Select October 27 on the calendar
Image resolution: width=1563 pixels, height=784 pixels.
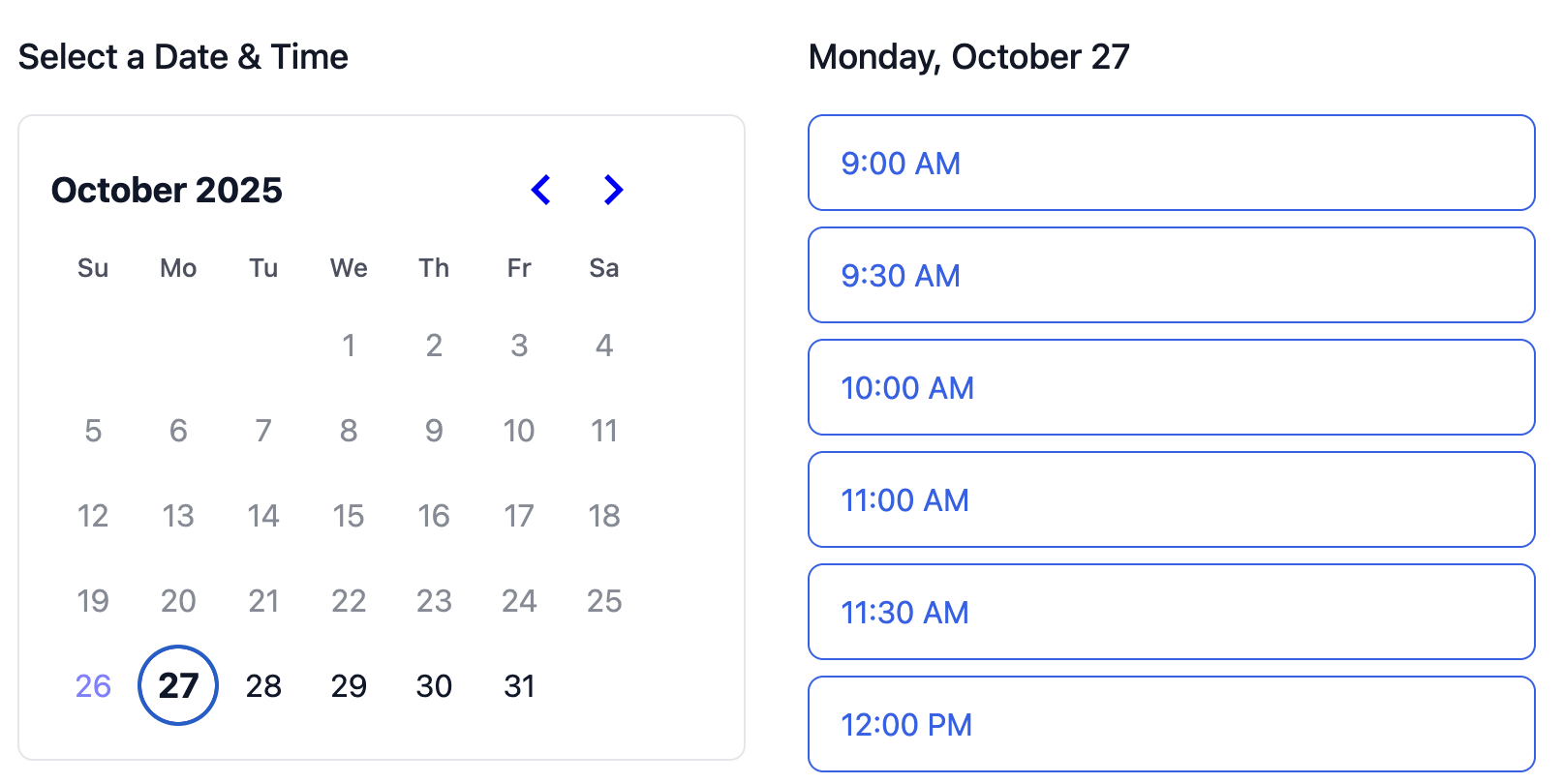coord(178,685)
